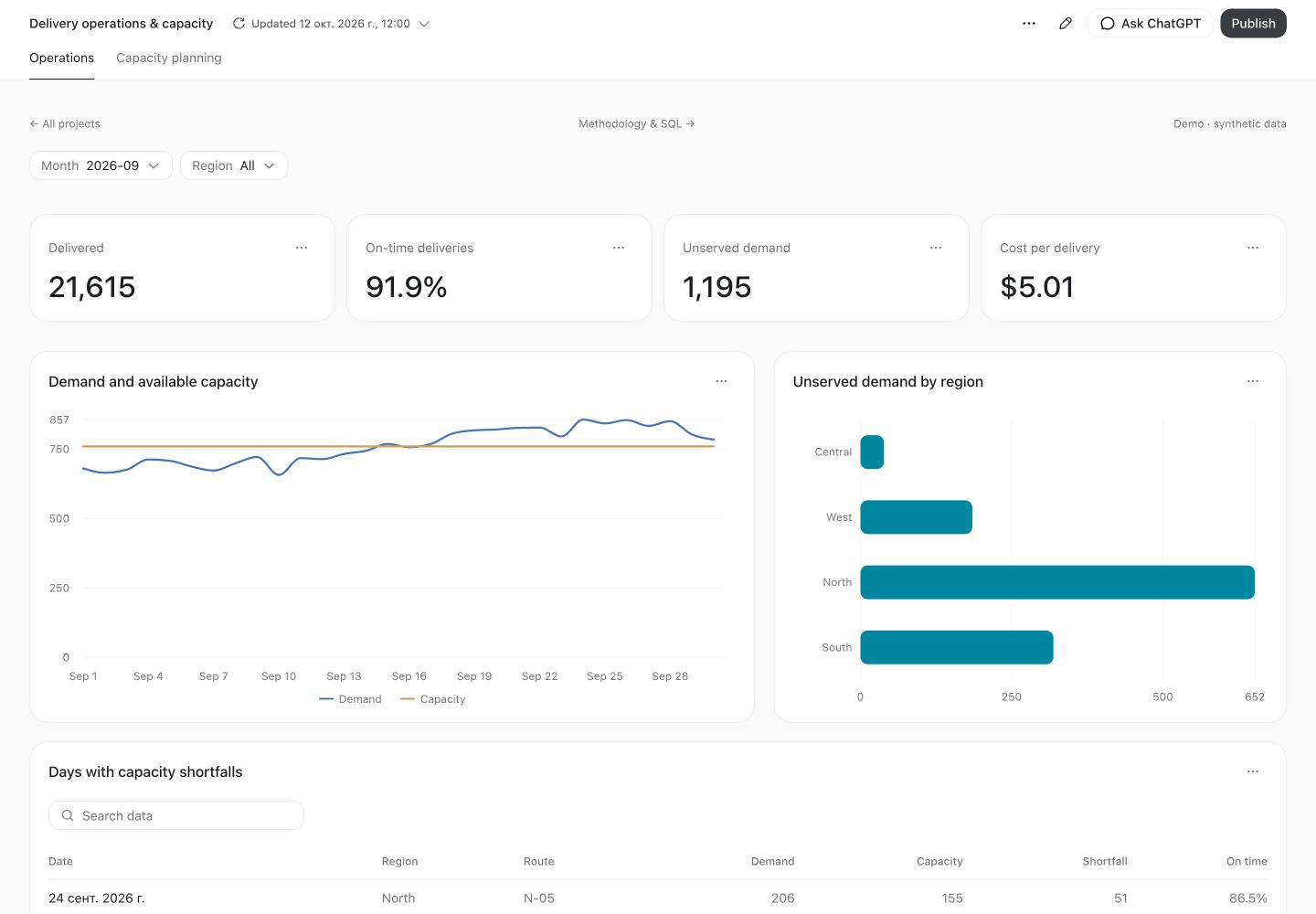Click the Search data input field

176,815
